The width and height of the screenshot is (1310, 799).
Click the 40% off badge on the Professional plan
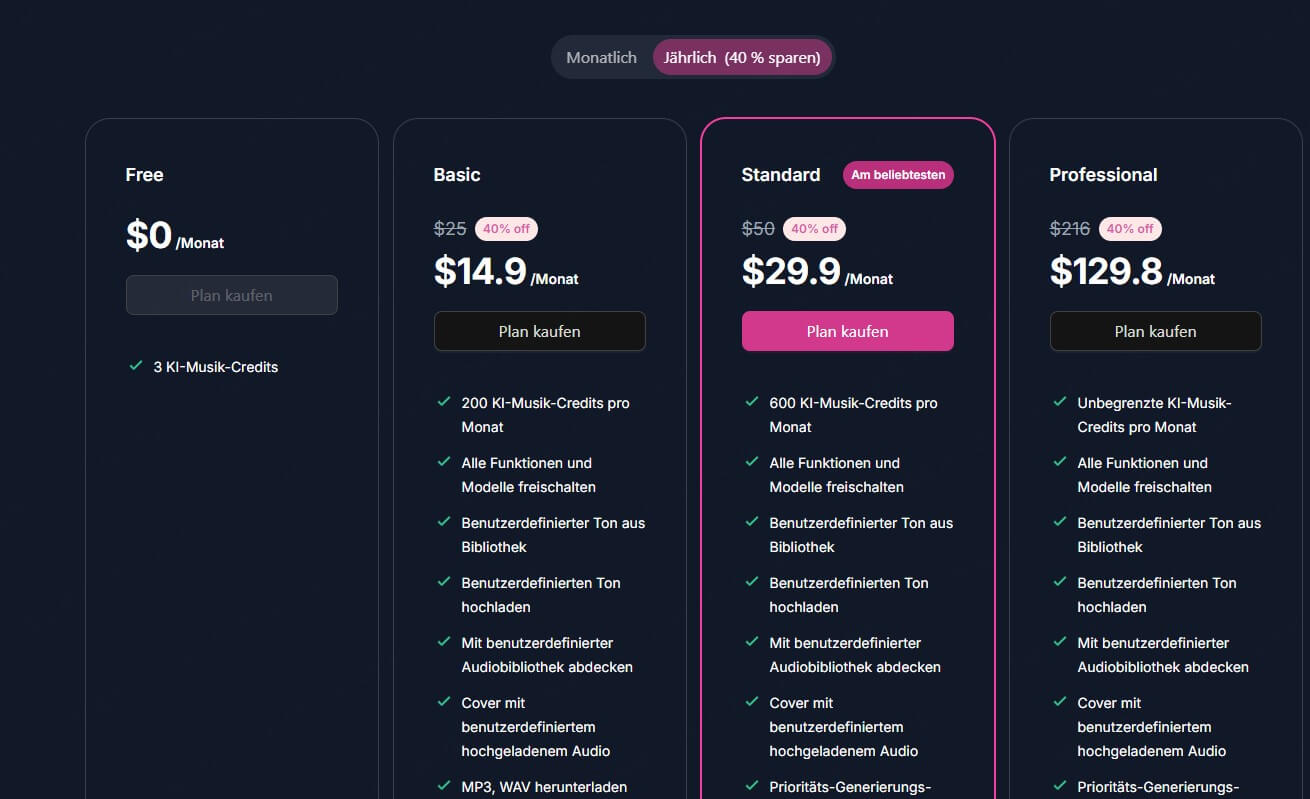(1130, 228)
